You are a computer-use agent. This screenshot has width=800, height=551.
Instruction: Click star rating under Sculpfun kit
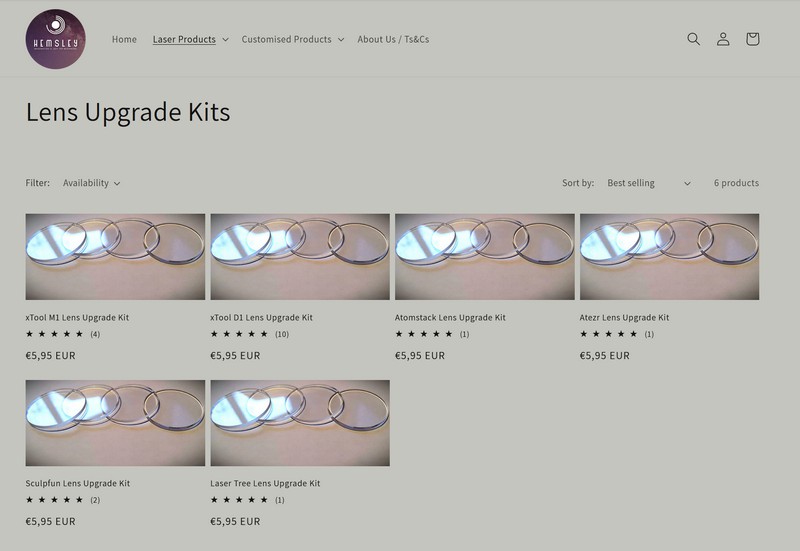pos(63,500)
